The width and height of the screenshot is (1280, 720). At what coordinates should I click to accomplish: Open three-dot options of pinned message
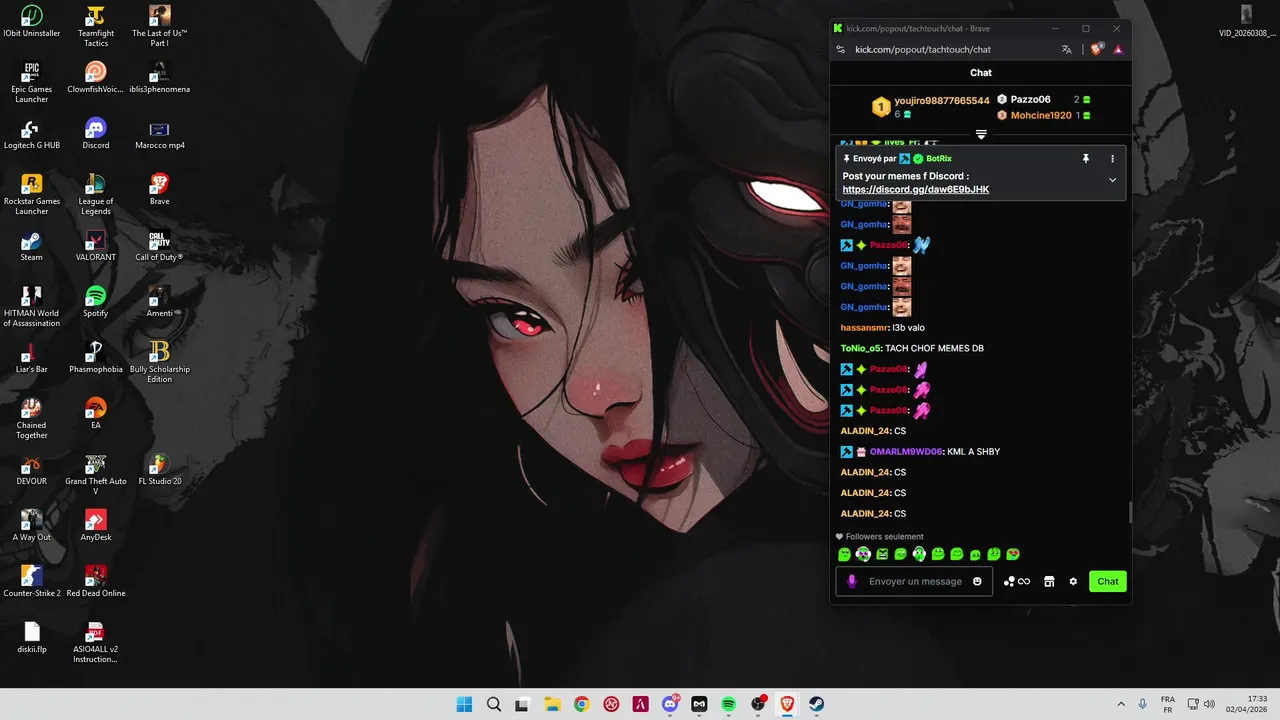(1112, 158)
